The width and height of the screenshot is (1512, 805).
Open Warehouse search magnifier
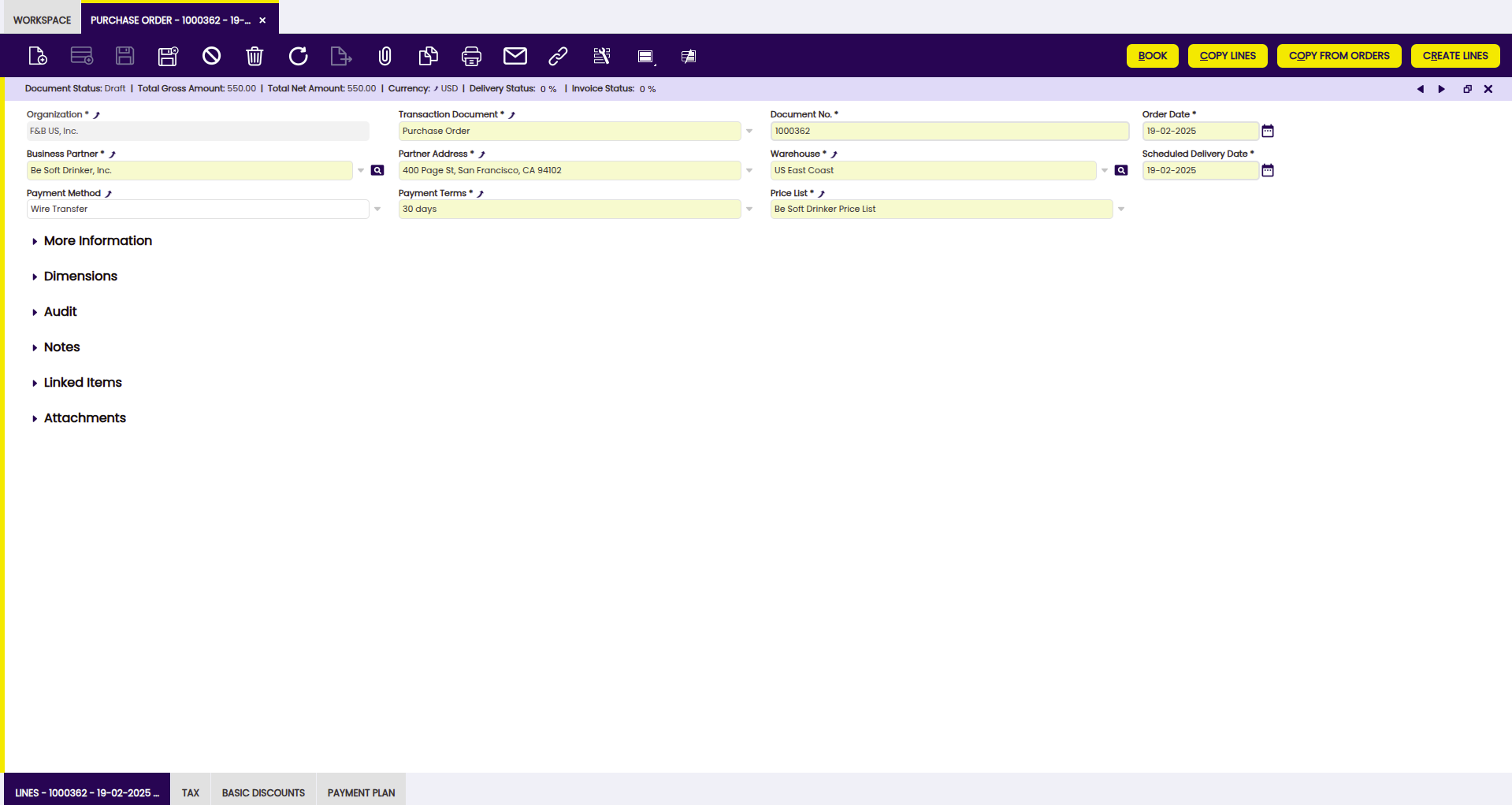pyautogui.click(x=1121, y=170)
